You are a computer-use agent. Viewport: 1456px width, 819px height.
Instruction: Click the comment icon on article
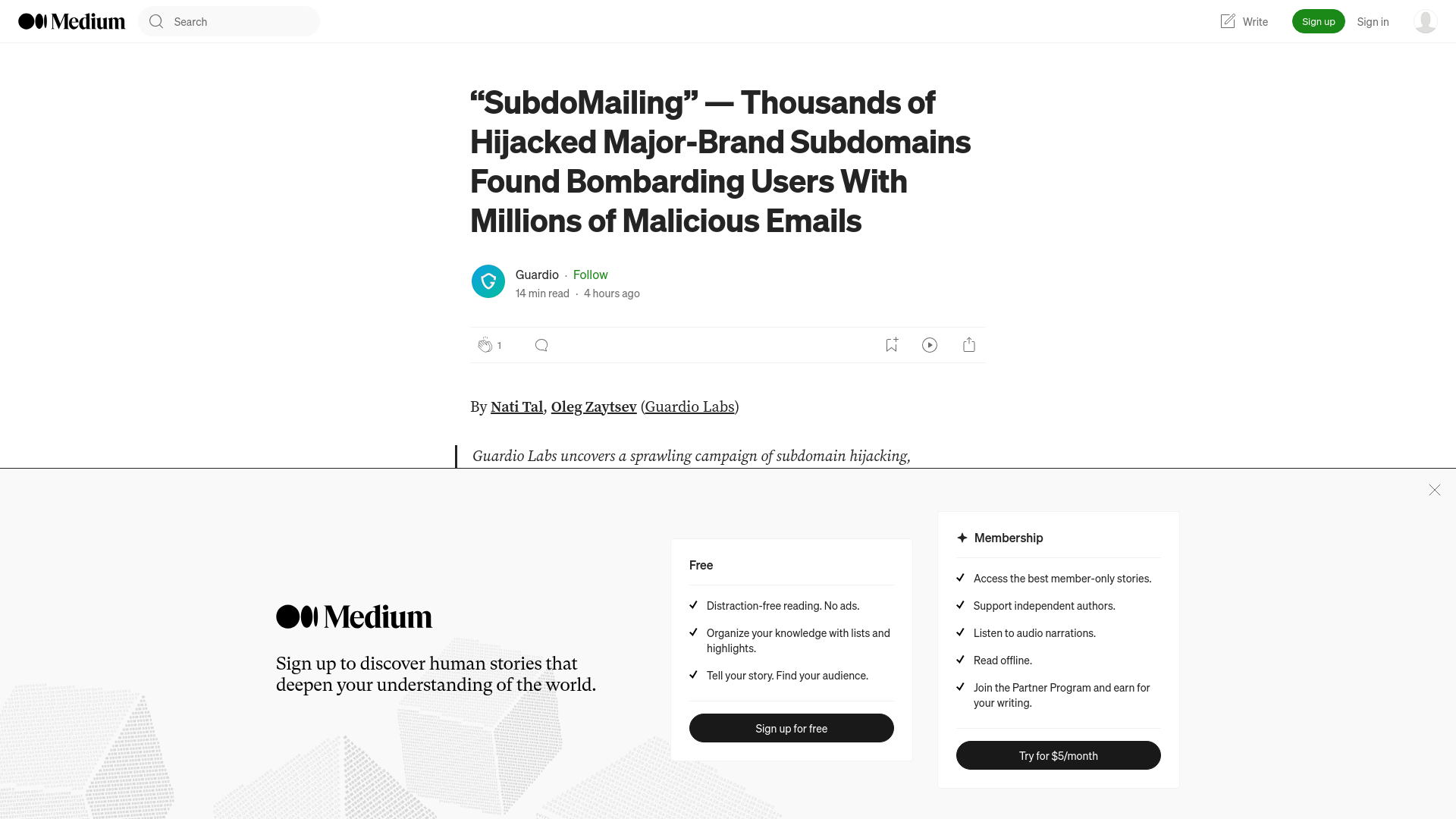coord(541,345)
